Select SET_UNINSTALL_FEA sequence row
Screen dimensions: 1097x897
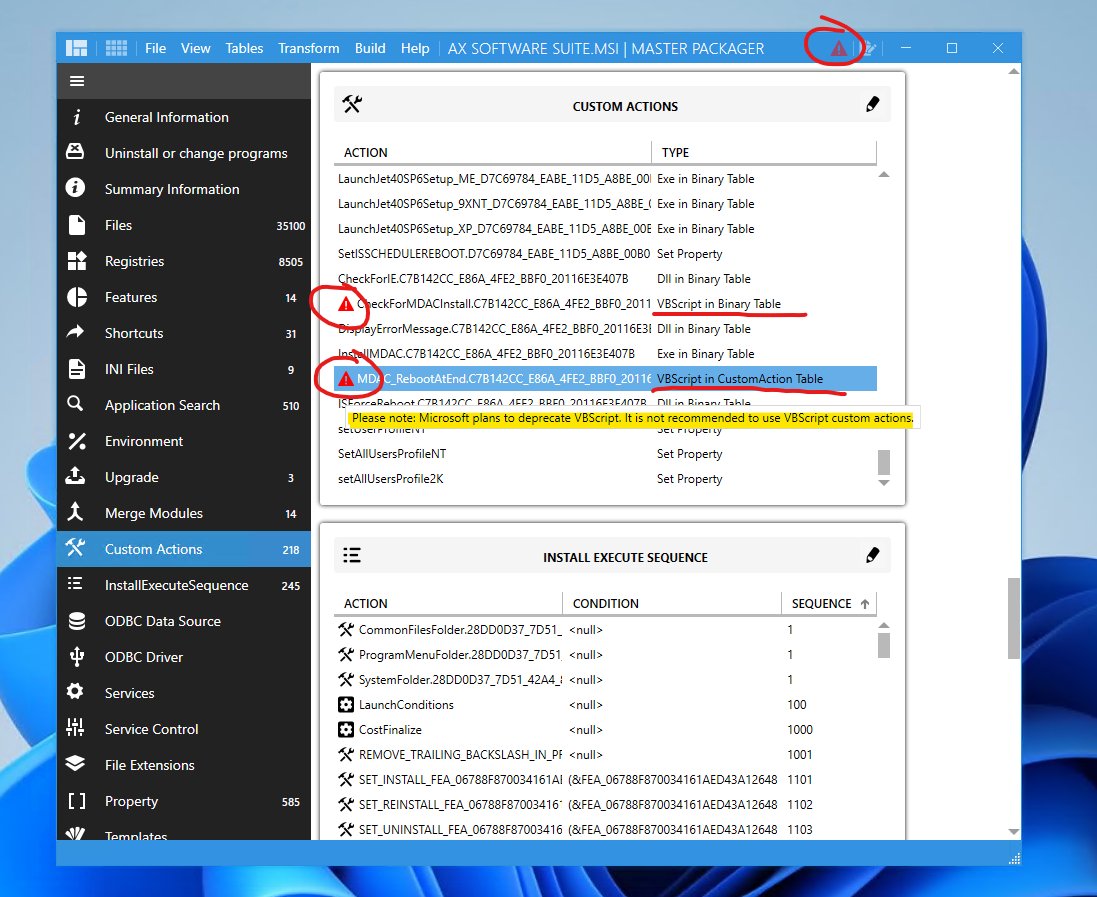coord(605,829)
